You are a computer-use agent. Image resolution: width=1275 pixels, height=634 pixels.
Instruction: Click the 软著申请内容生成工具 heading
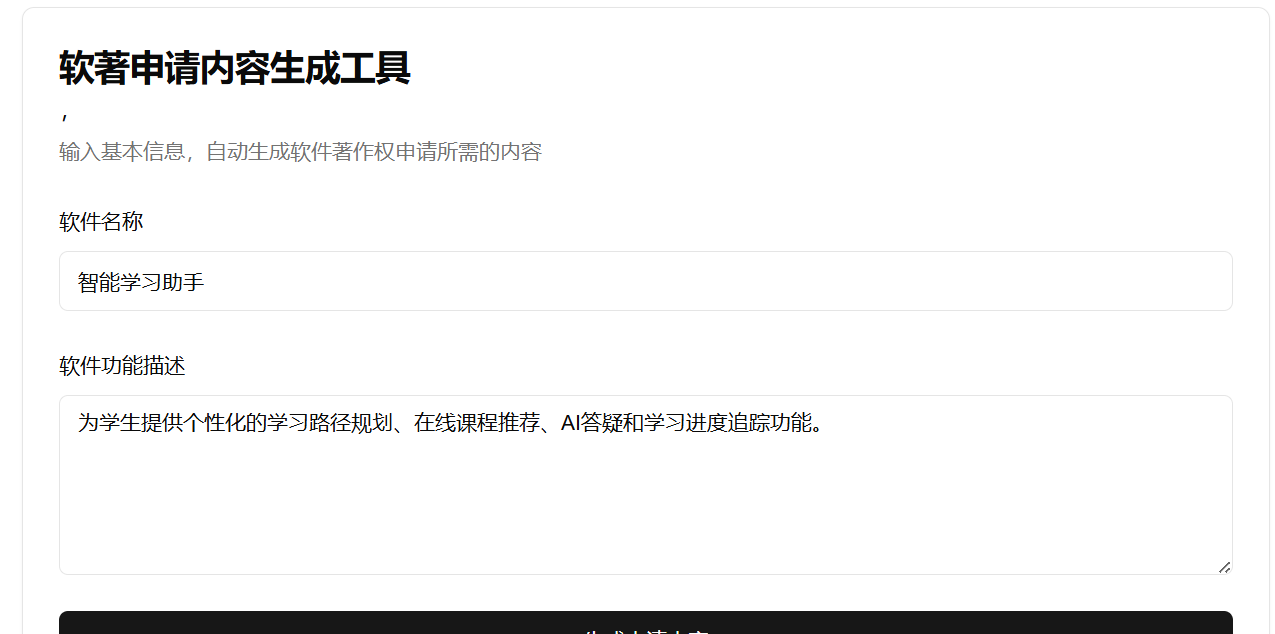click(x=235, y=69)
